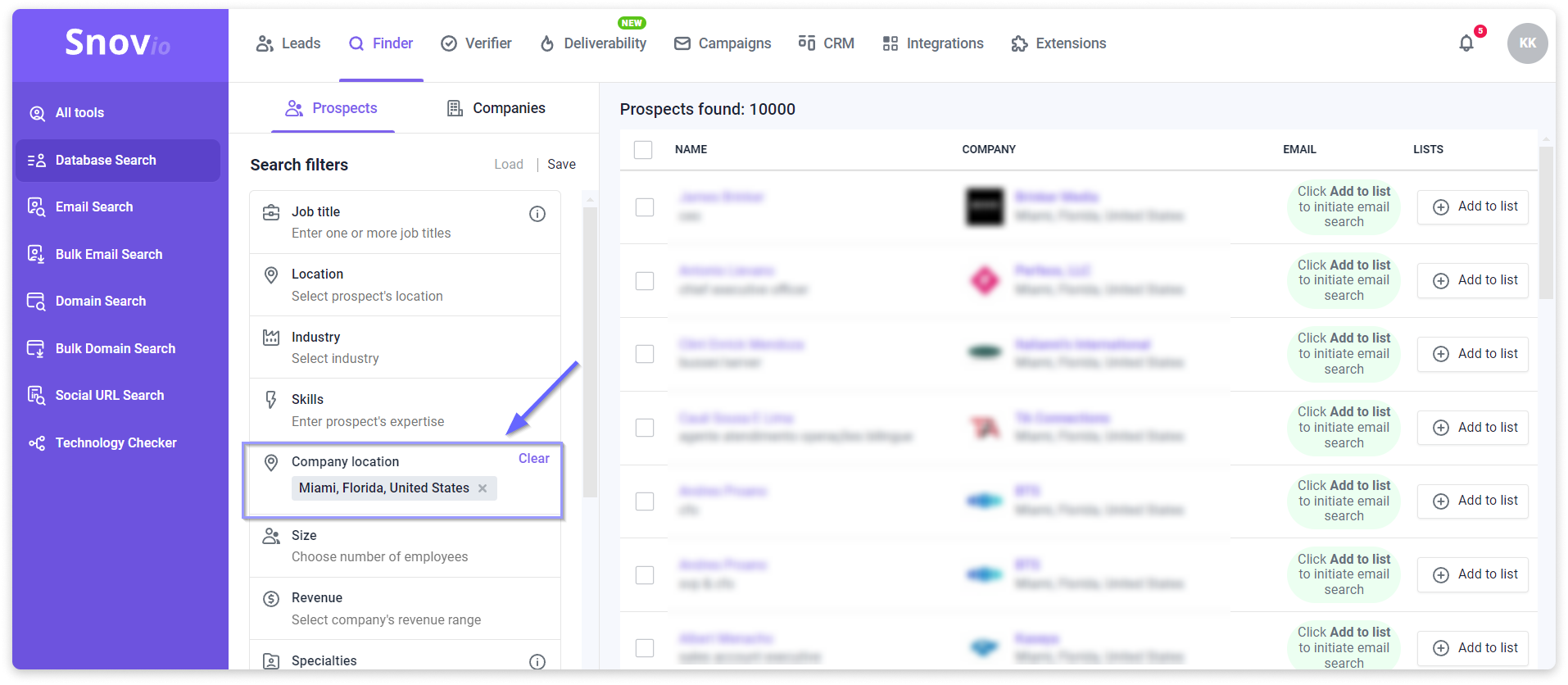Click the Snov.io logo
This screenshot has height=685, width=1568.
(118, 43)
